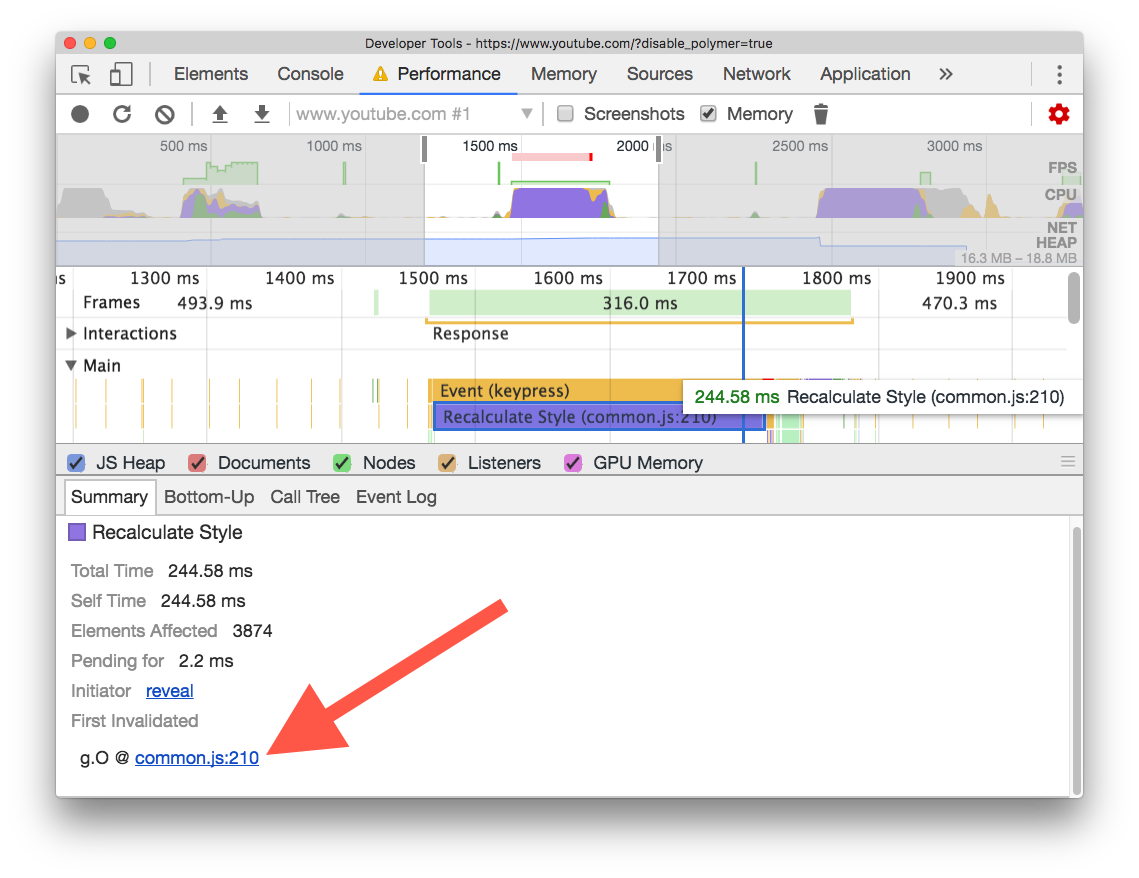Select the Summary tab
Screen dimensions: 1139x878
[x=109, y=497]
